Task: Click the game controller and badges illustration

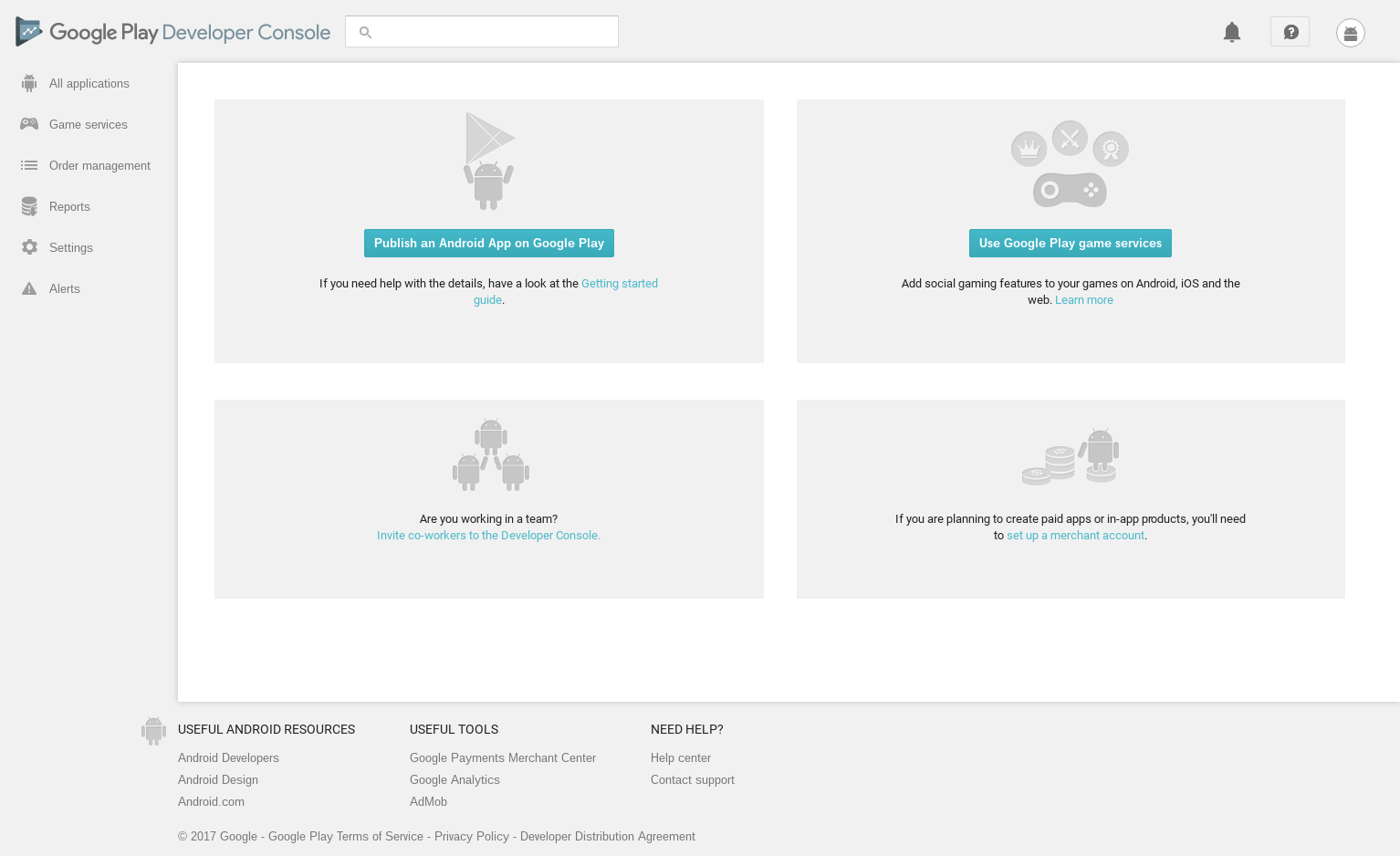Action: (1070, 164)
